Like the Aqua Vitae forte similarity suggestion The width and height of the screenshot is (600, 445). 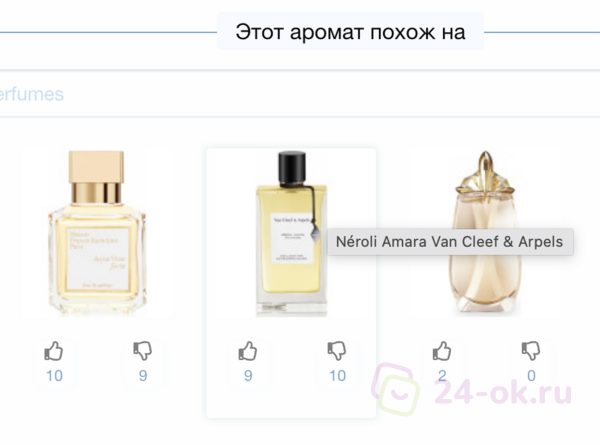[x=54, y=351]
